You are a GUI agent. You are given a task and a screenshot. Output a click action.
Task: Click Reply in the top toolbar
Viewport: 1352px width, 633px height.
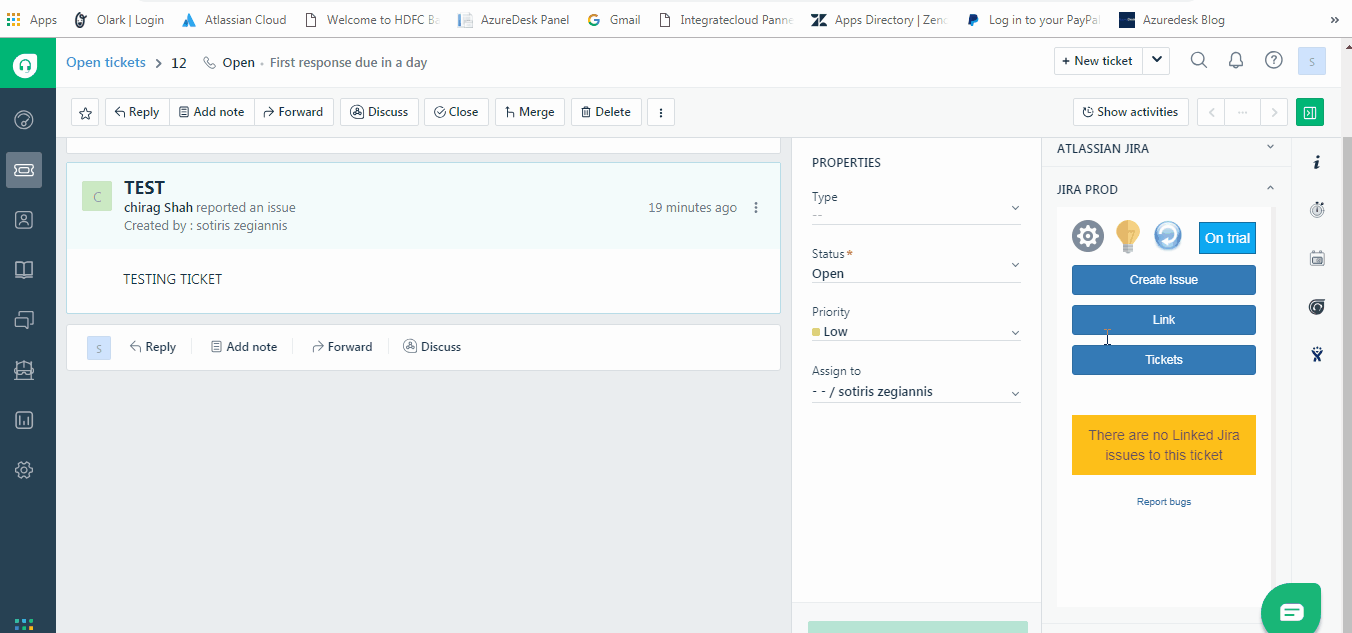tap(137, 112)
